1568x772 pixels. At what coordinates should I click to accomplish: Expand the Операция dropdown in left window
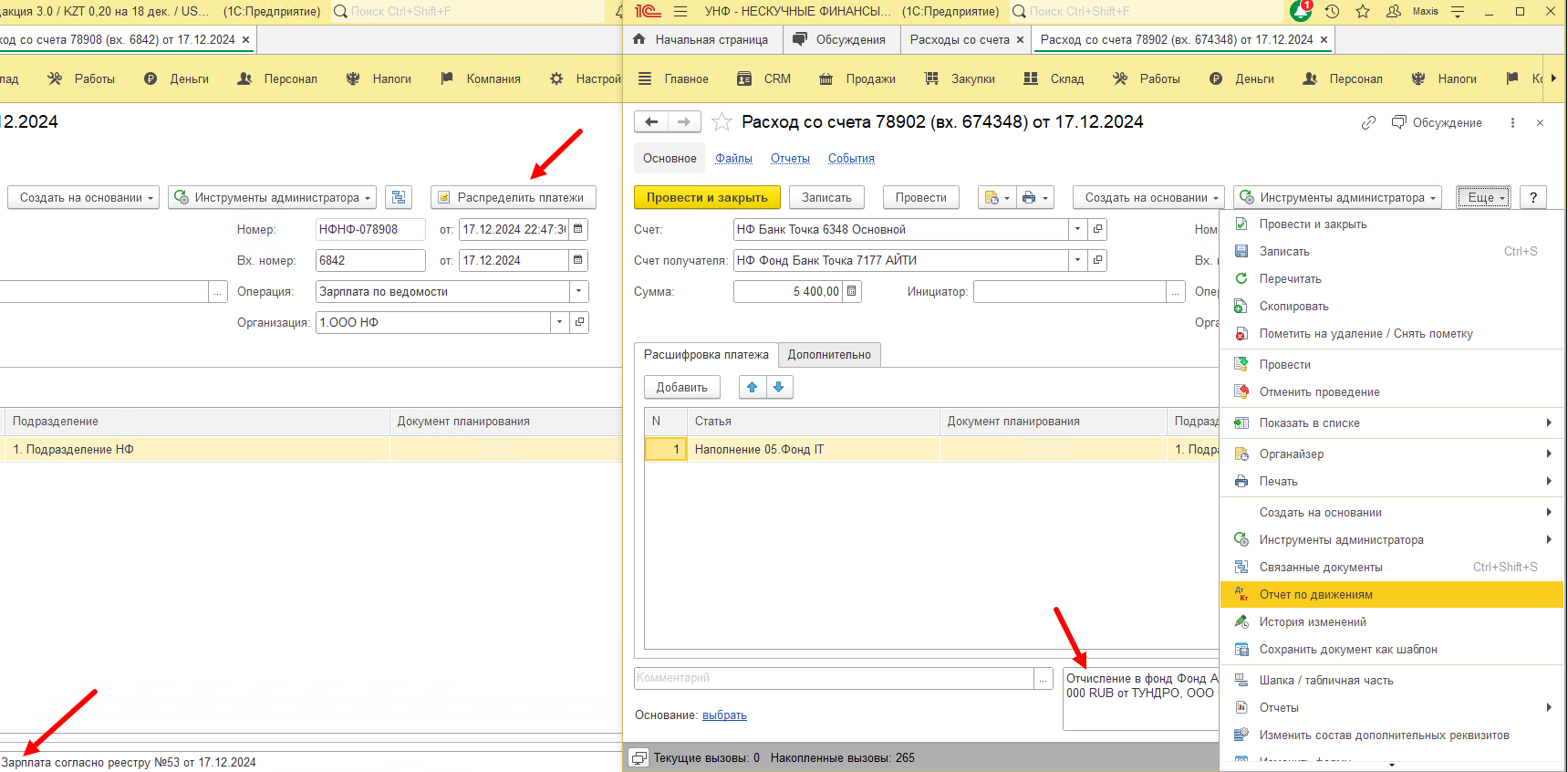[x=579, y=291]
